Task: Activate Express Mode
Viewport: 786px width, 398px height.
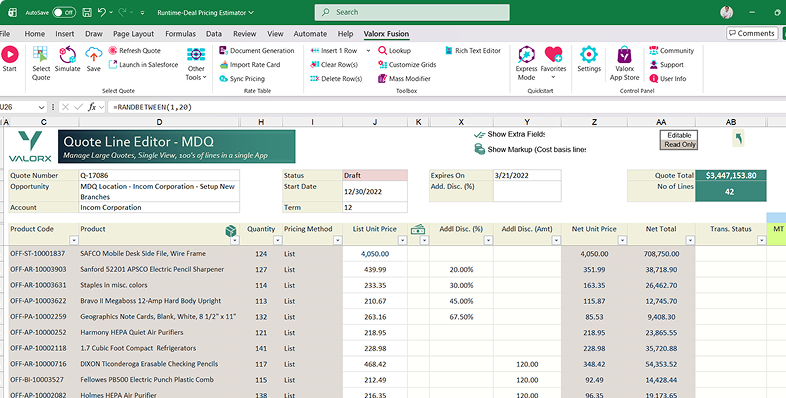Action: pyautogui.click(x=526, y=63)
